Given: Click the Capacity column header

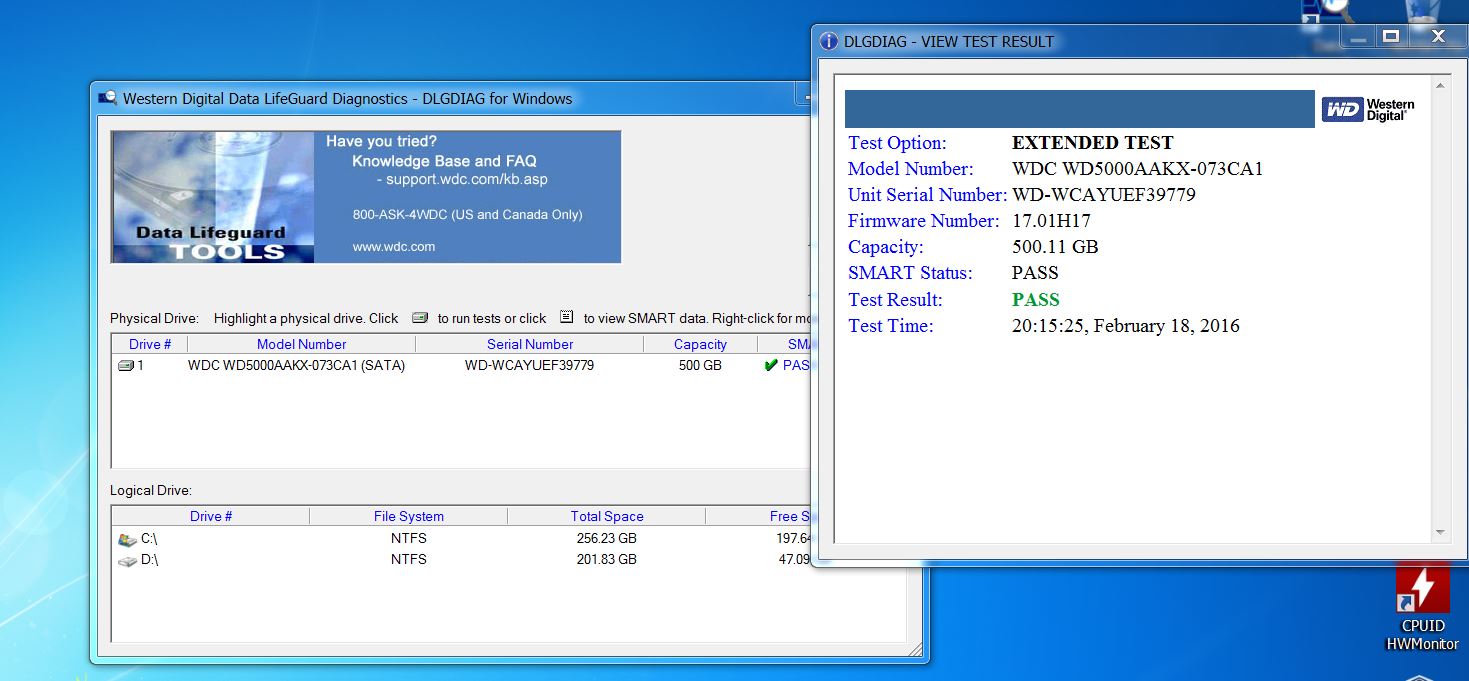Looking at the screenshot, I should 700,344.
